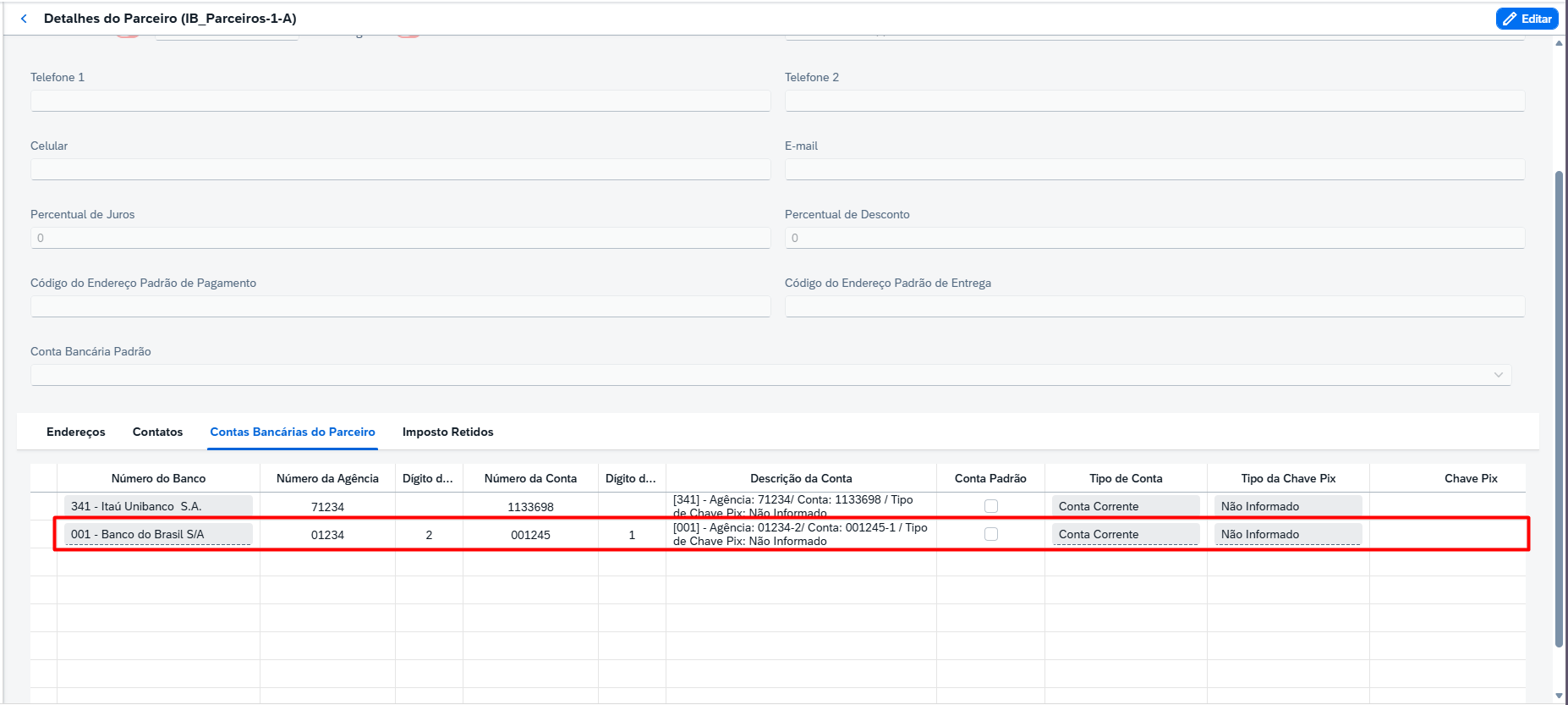1568x705 pixels.
Task: Select account number cell 1133698
Action: click(x=530, y=507)
